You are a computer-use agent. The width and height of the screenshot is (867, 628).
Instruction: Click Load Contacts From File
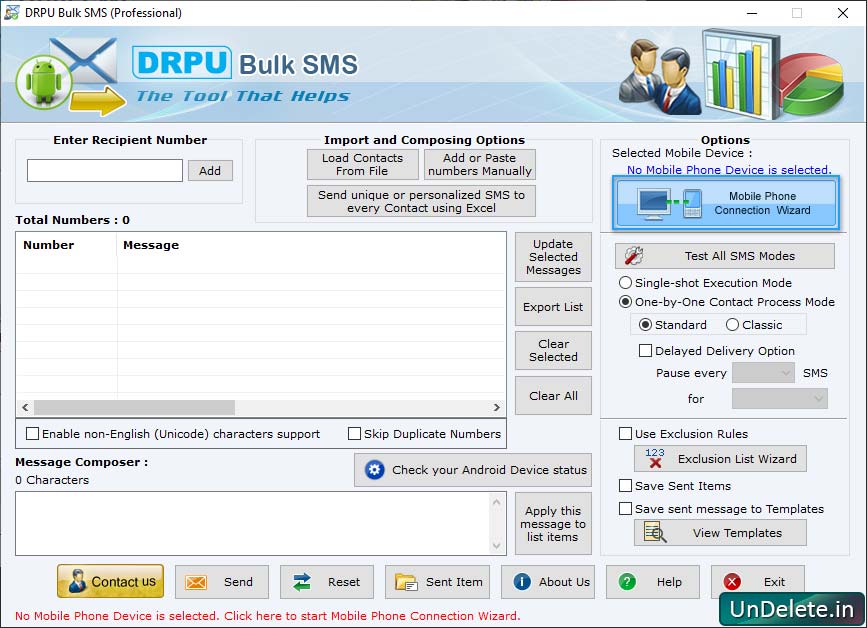[x=363, y=164]
